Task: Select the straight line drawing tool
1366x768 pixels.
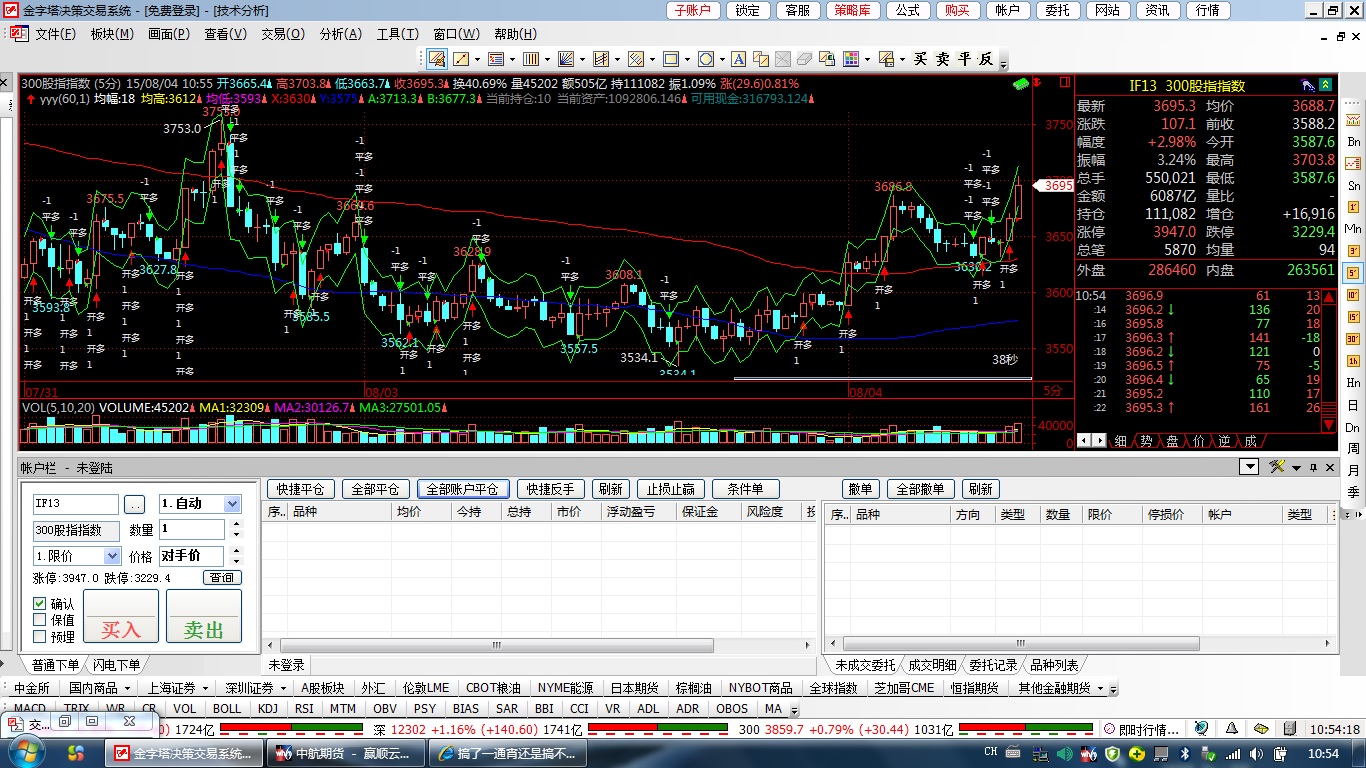Action: pyautogui.click(x=460, y=59)
